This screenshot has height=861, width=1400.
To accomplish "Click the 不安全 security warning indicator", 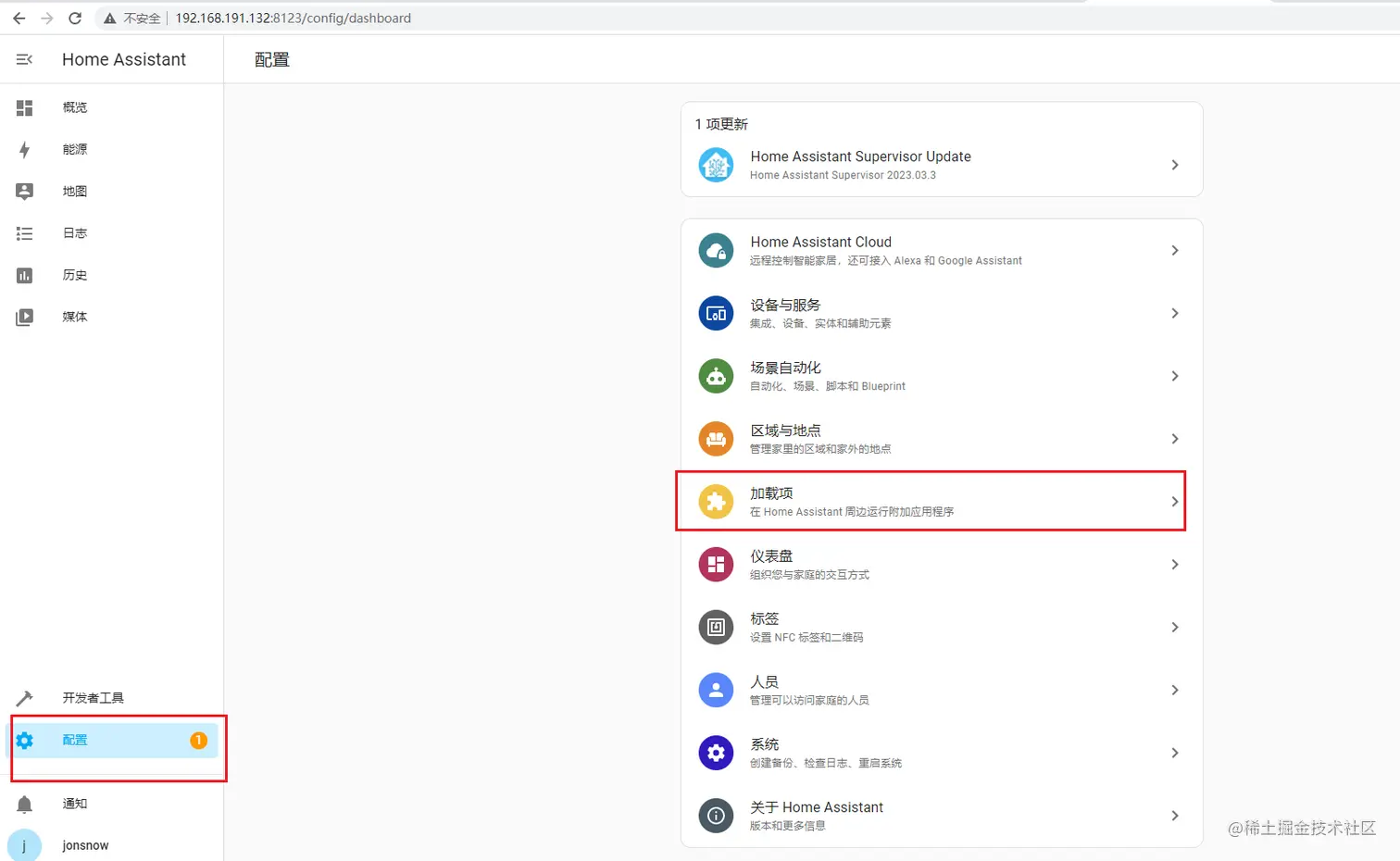I will pyautogui.click(x=131, y=19).
